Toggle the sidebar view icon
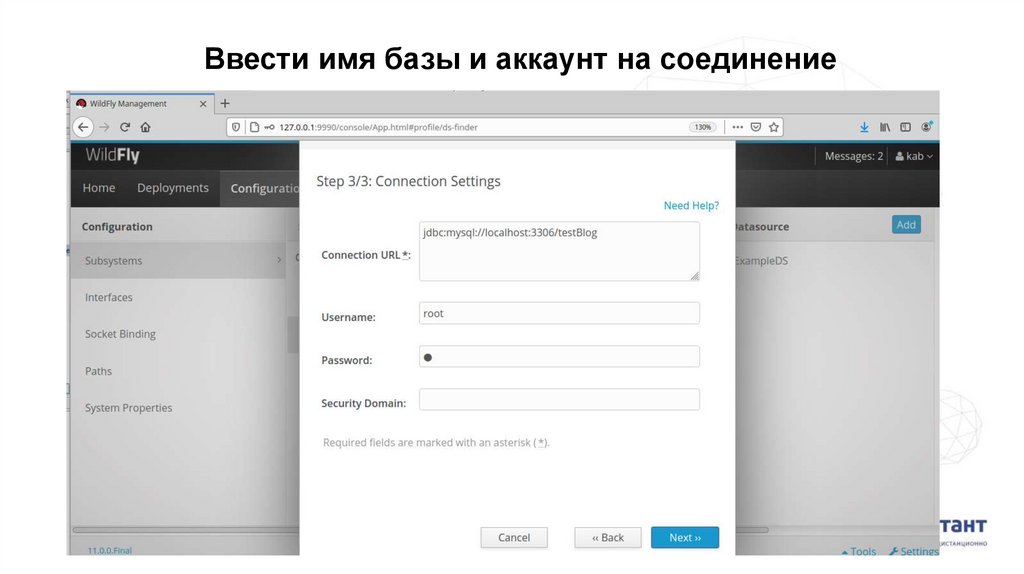Screen dimensions: 1024x574 pyautogui.click(x=905, y=127)
